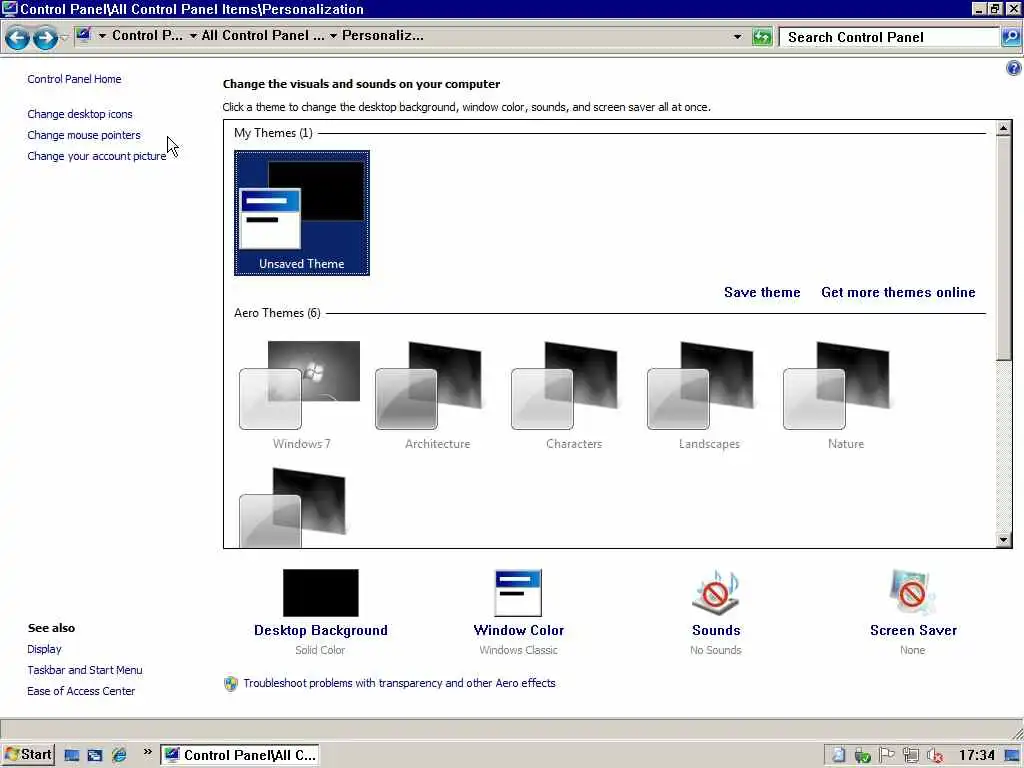Select the Nature Aero theme
Viewport: 1024px width, 768px height.
click(846, 394)
